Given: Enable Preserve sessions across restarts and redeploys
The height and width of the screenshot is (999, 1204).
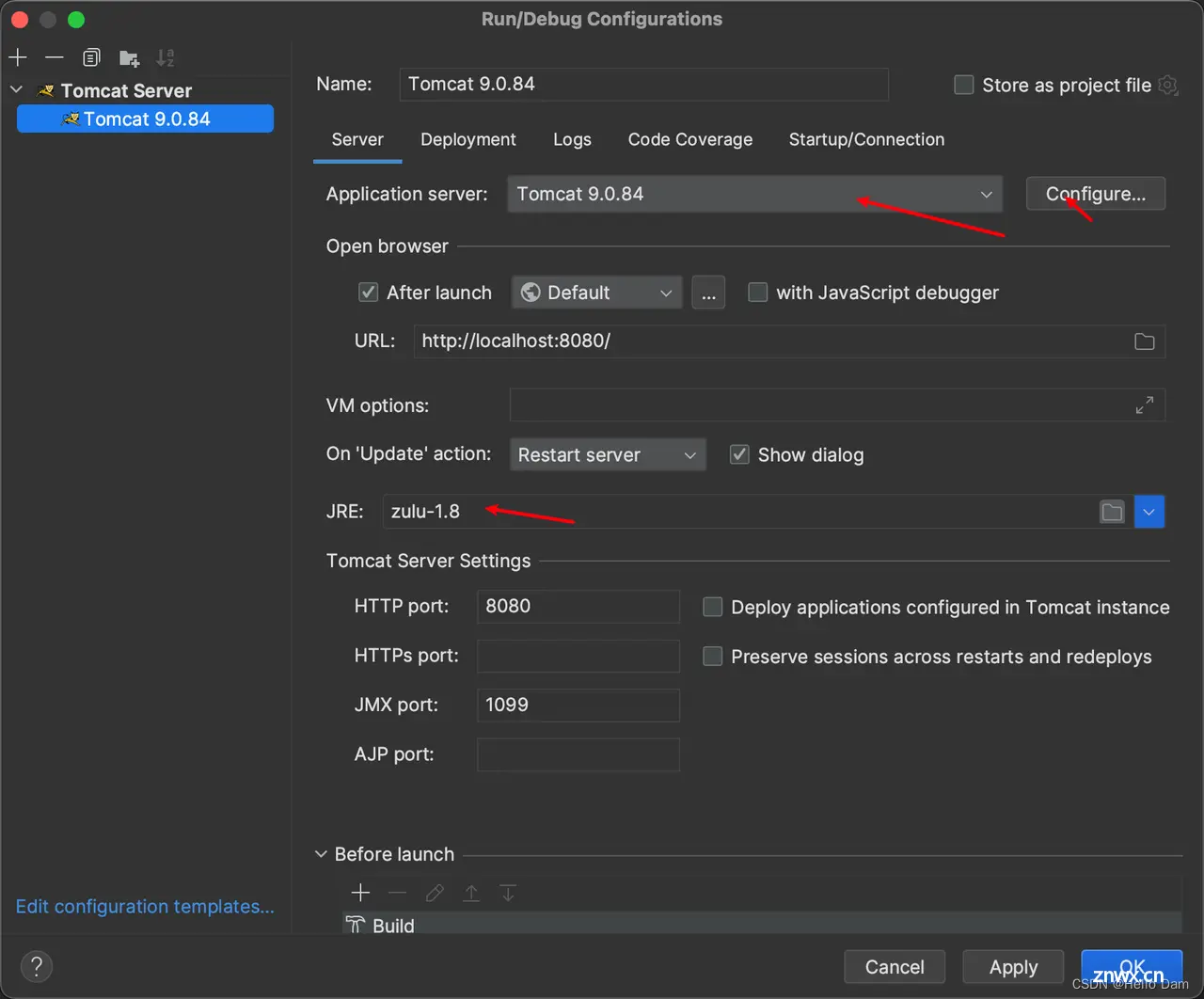Looking at the screenshot, I should click(713, 657).
